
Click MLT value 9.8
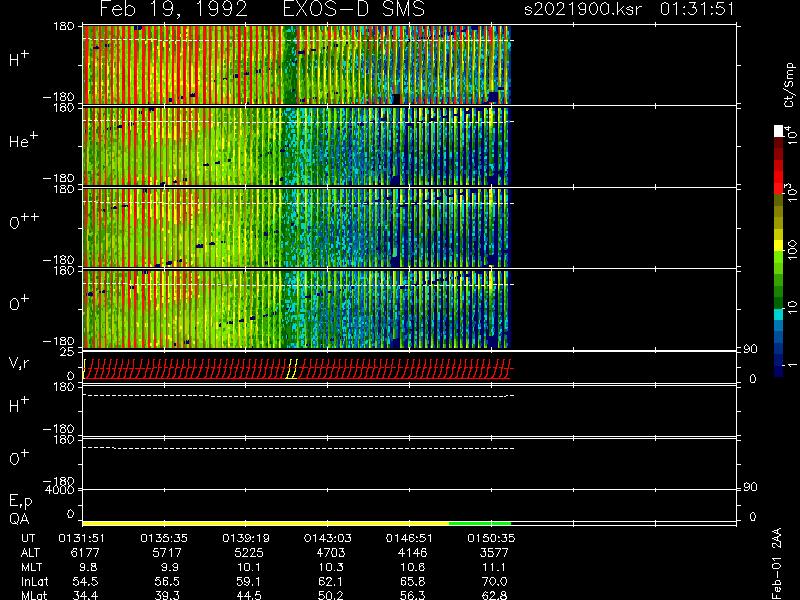click(x=88, y=567)
